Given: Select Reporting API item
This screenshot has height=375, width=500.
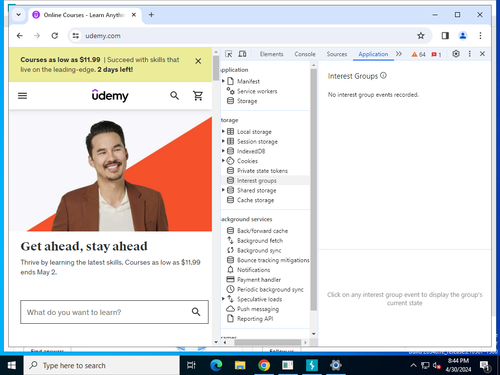Looking at the screenshot, I should point(255,319).
